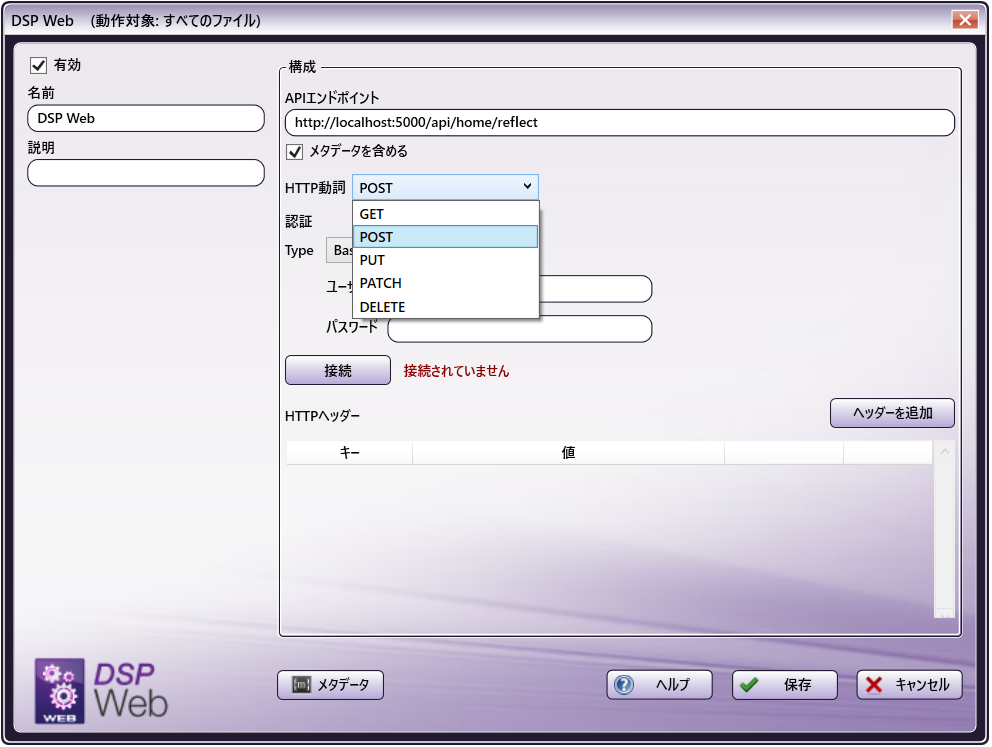Toggle メタデータを含める checkbox
This screenshot has height=747, width=992.
click(x=295, y=152)
